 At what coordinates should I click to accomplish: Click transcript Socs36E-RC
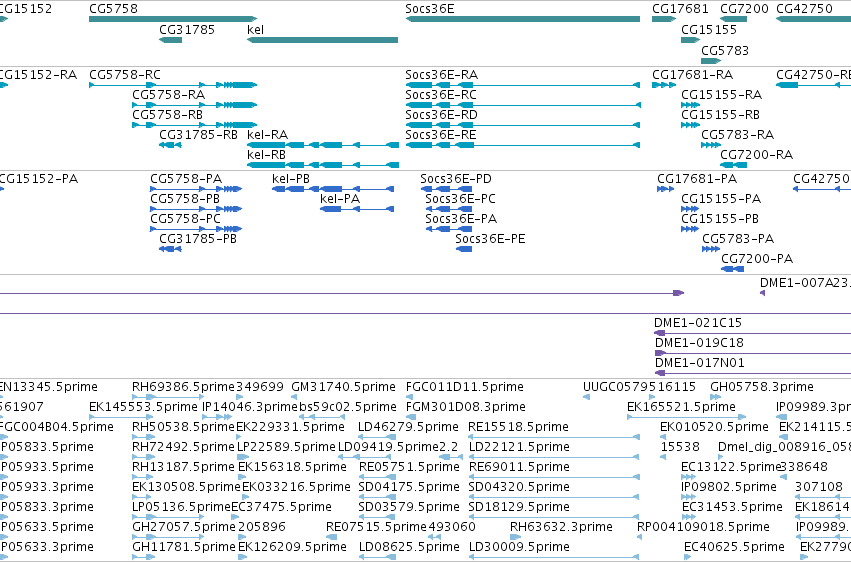pos(523,105)
